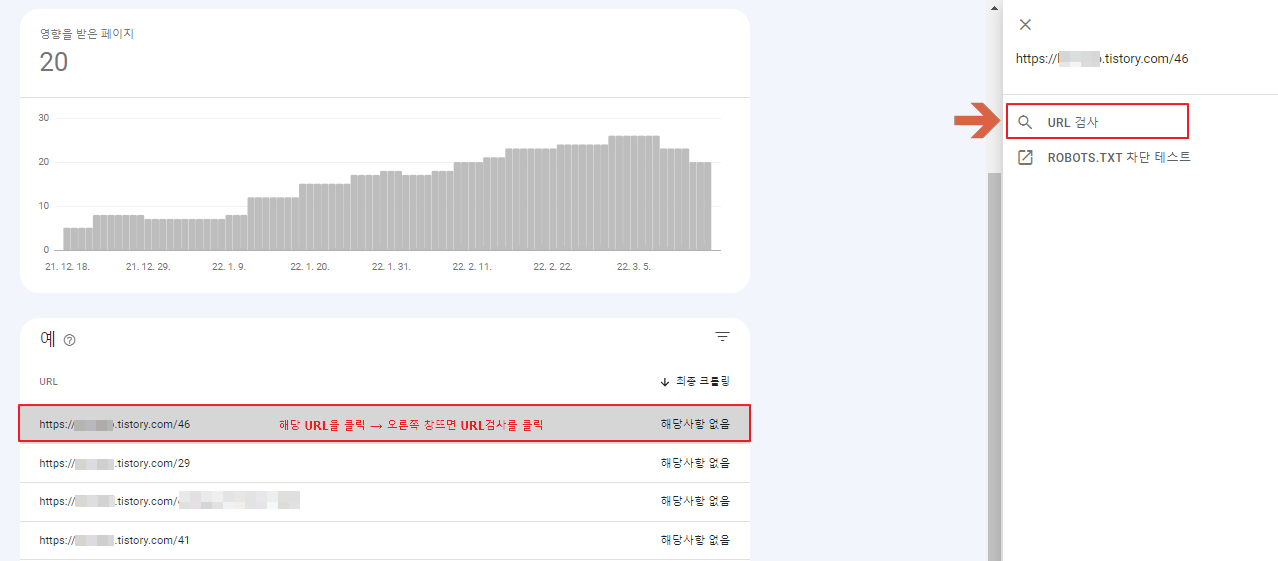
Task: Select the tistory.com/29 URL row
Action: 385,463
